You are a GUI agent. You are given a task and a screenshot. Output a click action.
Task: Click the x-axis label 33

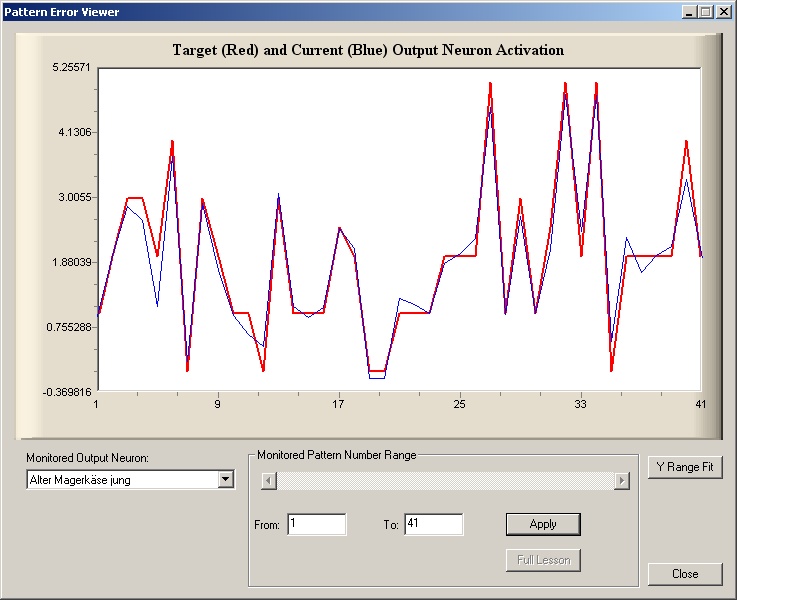pyautogui.click(x=580, y=404)
